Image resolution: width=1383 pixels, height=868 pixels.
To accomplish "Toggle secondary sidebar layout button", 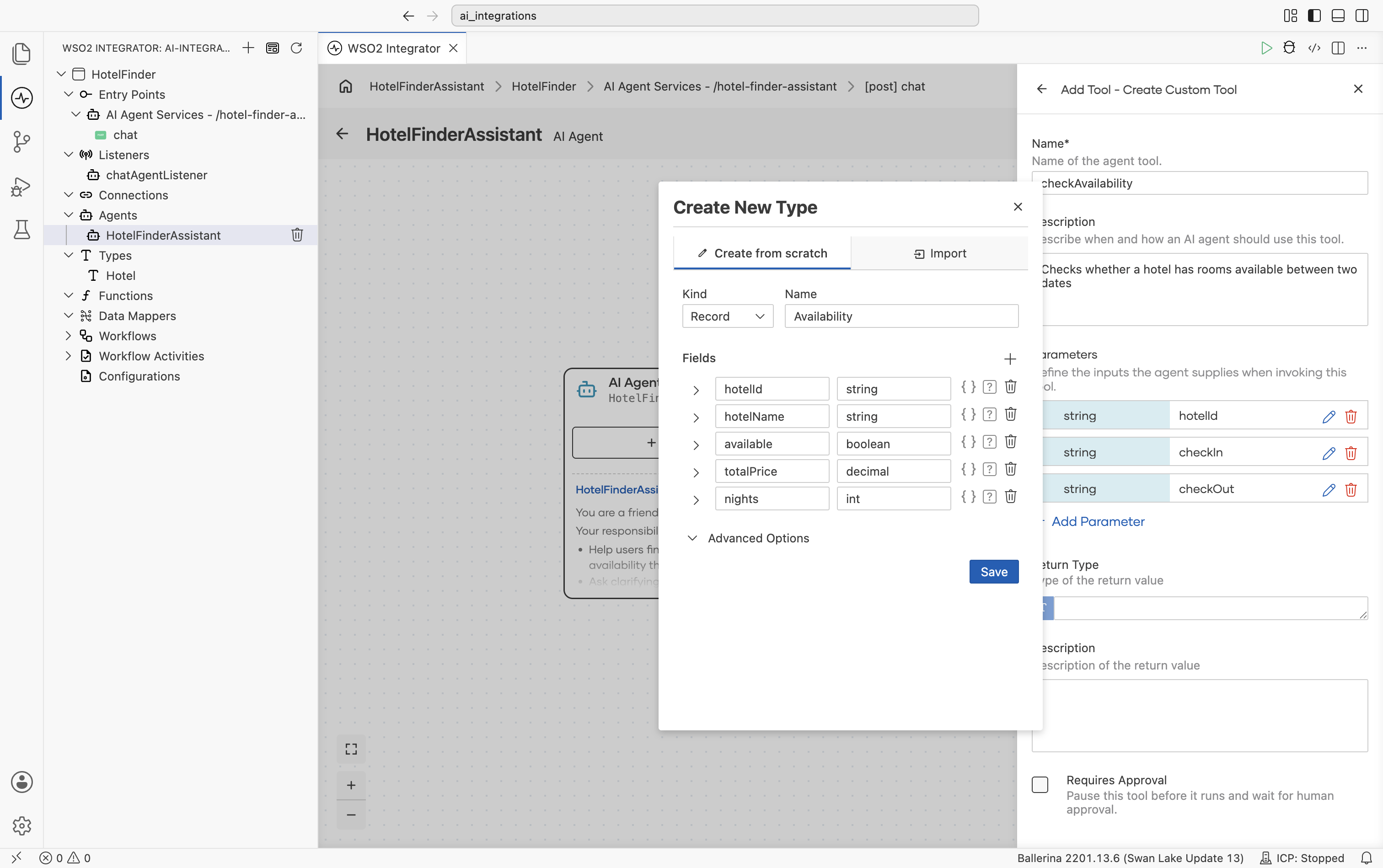I will click(1362, 16).
